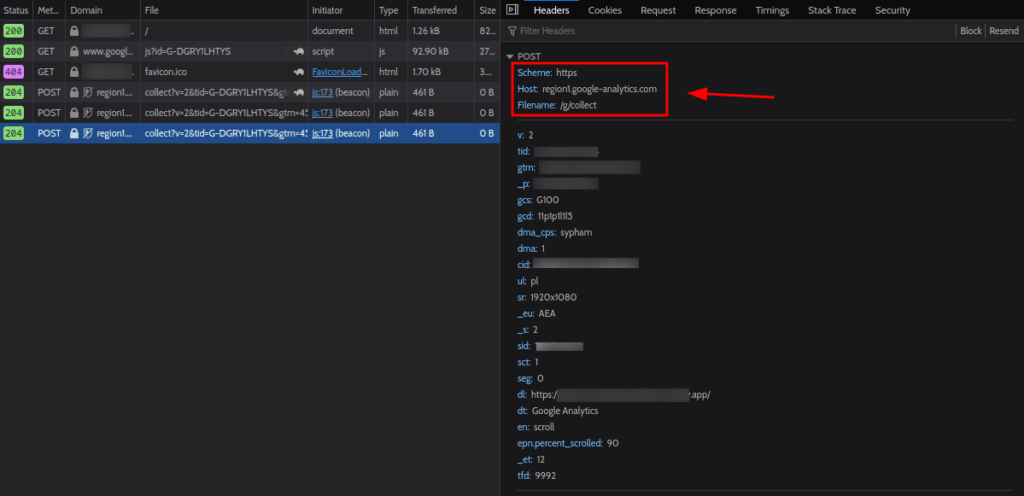Sort by the Domain column header
The width and height of the screenshot is (1024, 496).
tap(103, 10)
